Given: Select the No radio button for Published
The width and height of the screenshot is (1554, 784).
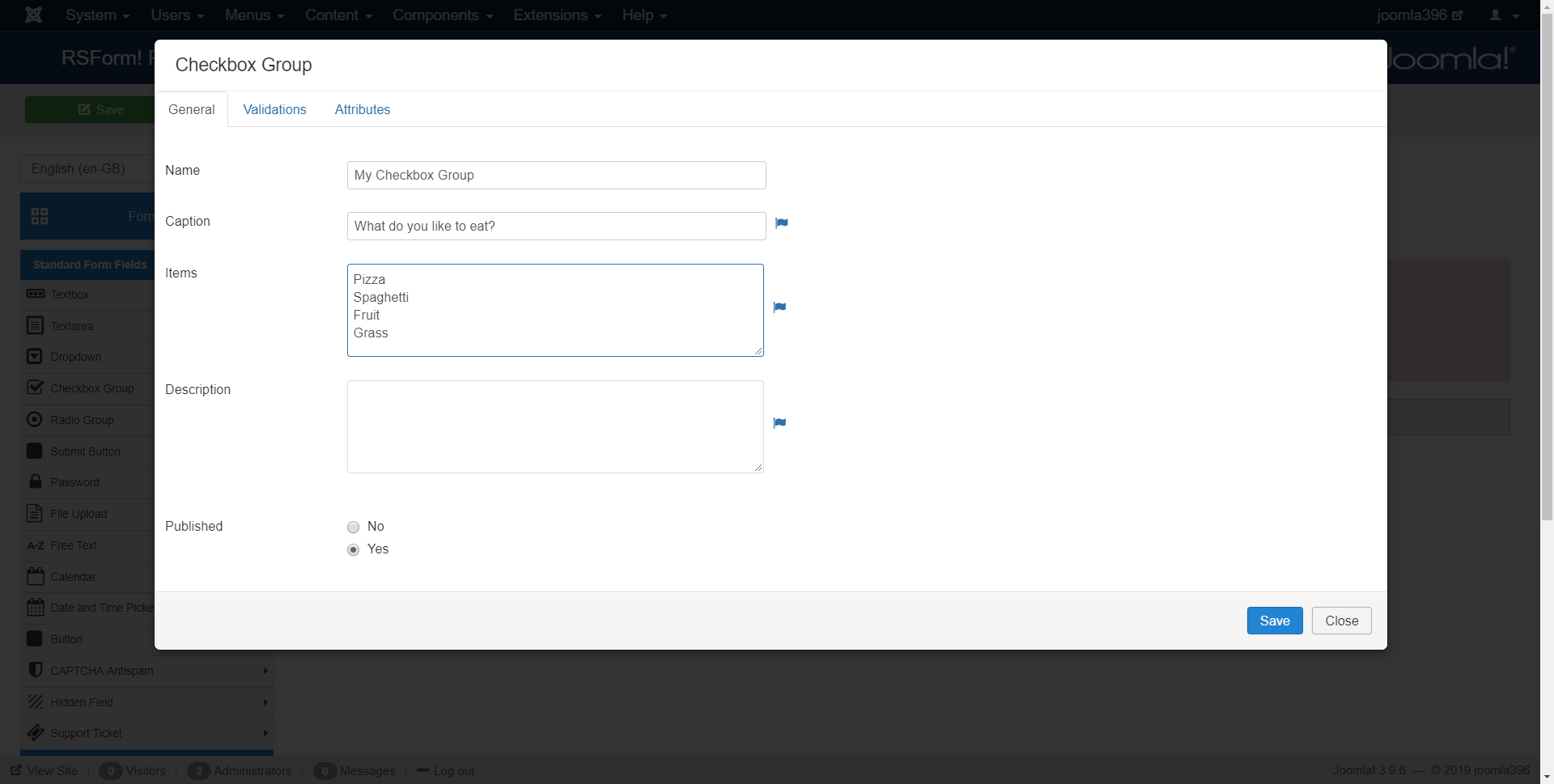Looking at the screenshot, I should pos(354,528).
